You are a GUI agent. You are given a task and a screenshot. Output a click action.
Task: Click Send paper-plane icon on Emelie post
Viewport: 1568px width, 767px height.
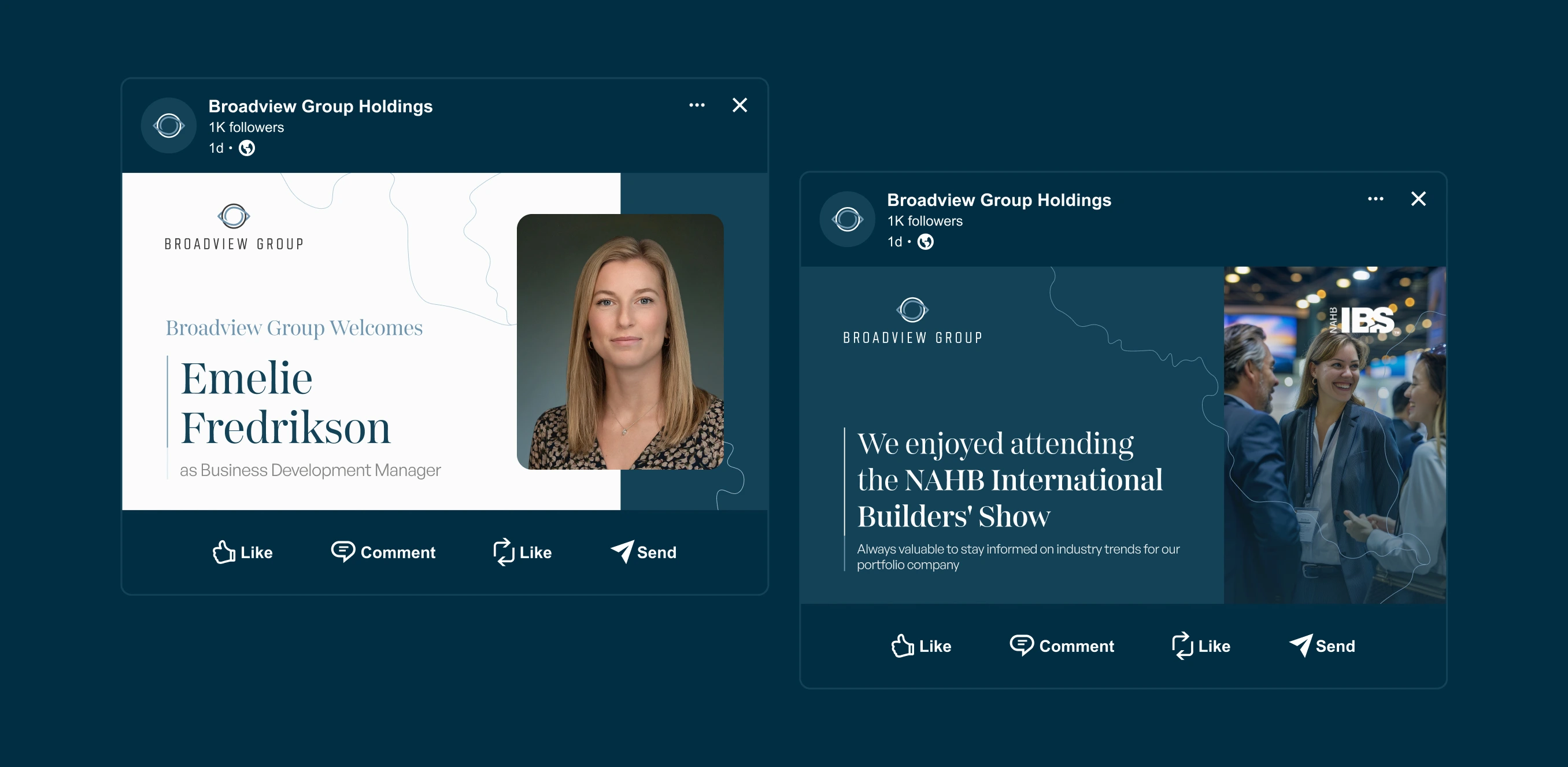[623, 551]
